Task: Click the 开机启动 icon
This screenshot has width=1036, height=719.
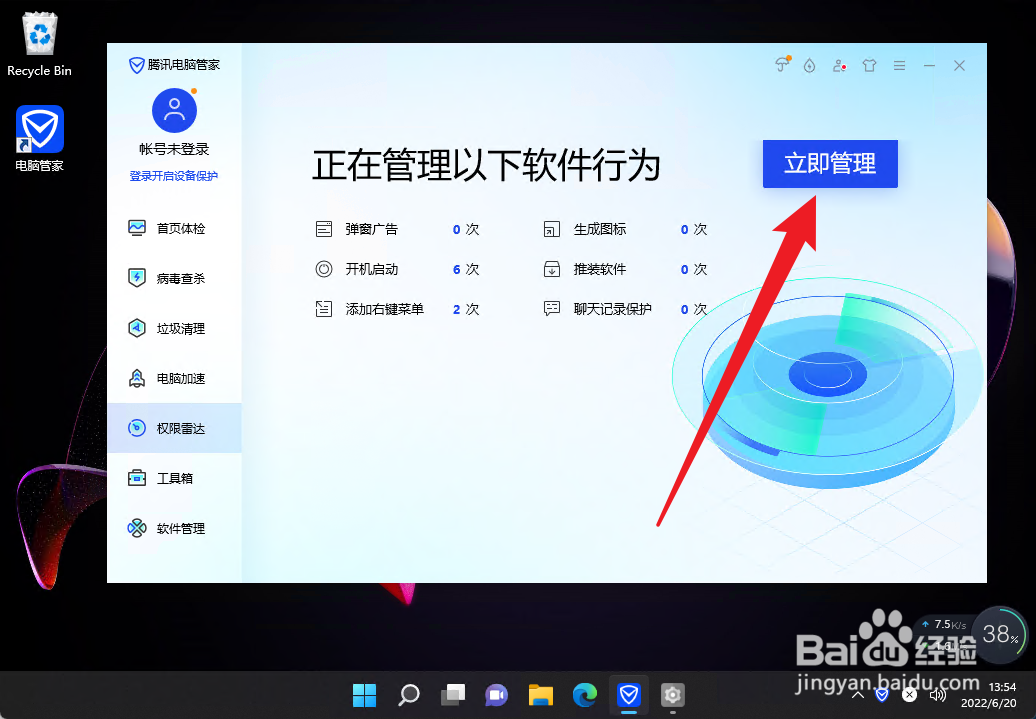Action: (x=324, y=269)
